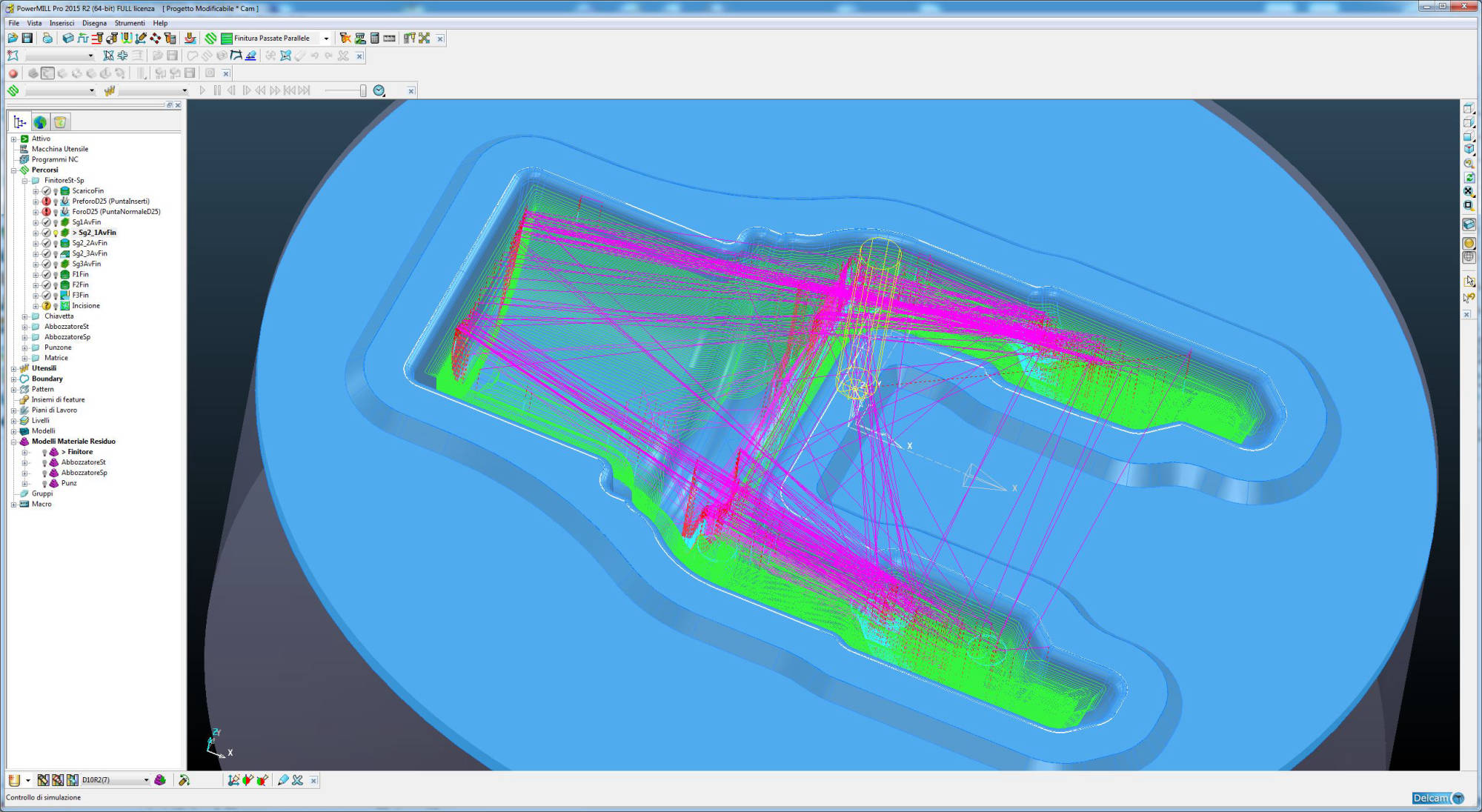Adjust the simulation speed slider handle
1482x812 pixels.
(x=363, y=90)
